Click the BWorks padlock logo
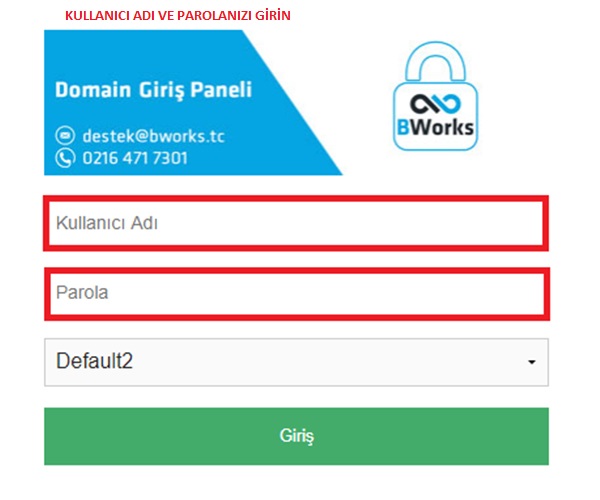The width and height of the screenshot is (600, 500). (435, 96)
